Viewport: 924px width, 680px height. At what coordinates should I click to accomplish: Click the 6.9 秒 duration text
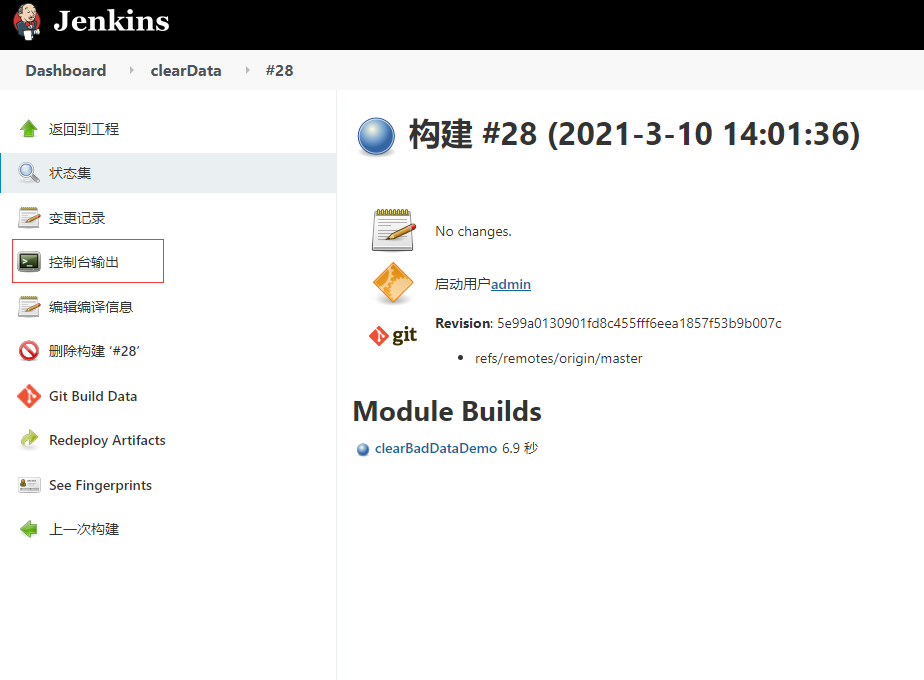click(520, 448)
